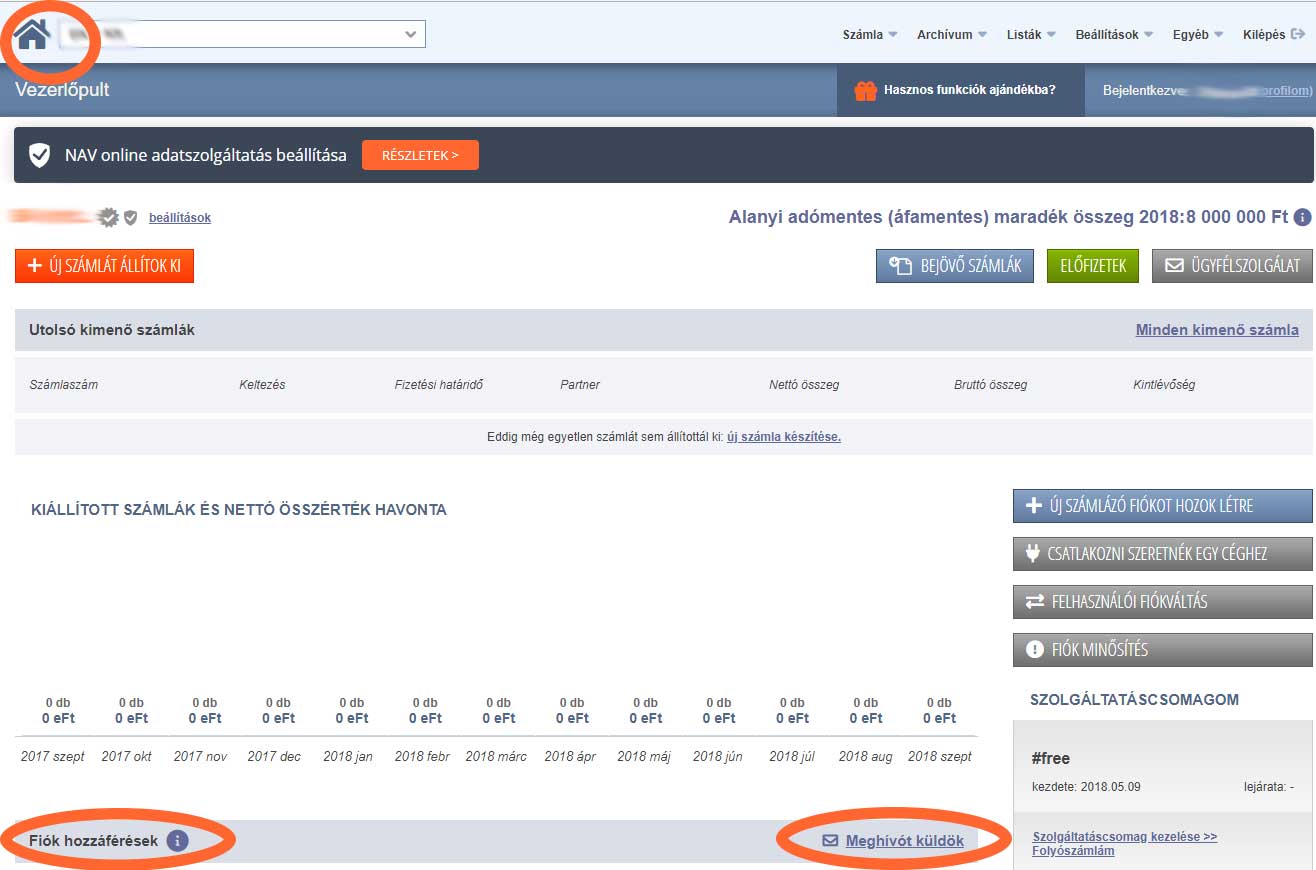Click the green ELŐFIZETEK button
The image size is (1316, 870).
tap(1092, 266)
